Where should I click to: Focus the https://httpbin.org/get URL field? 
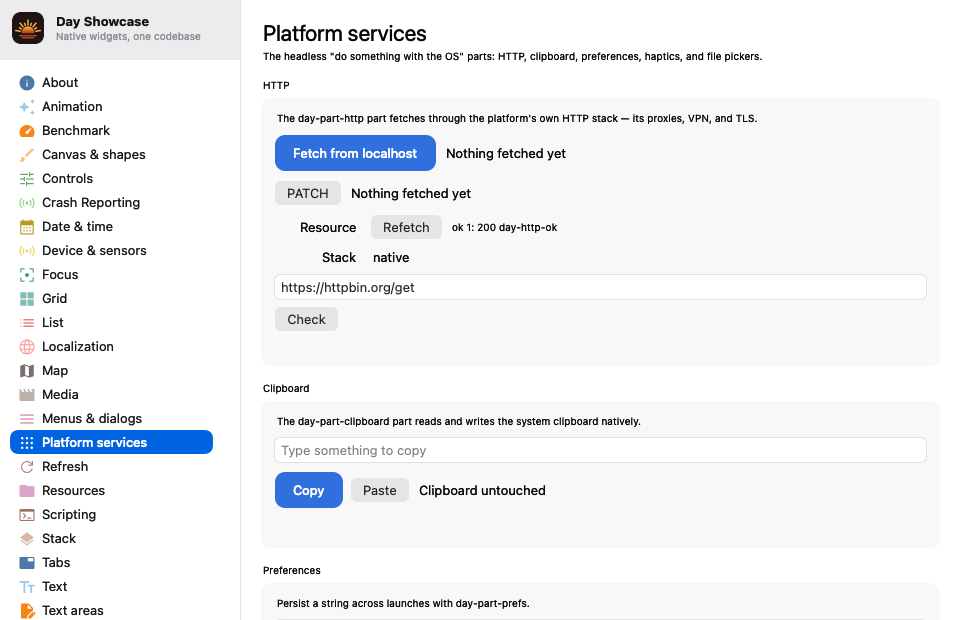tap(600, 287)
